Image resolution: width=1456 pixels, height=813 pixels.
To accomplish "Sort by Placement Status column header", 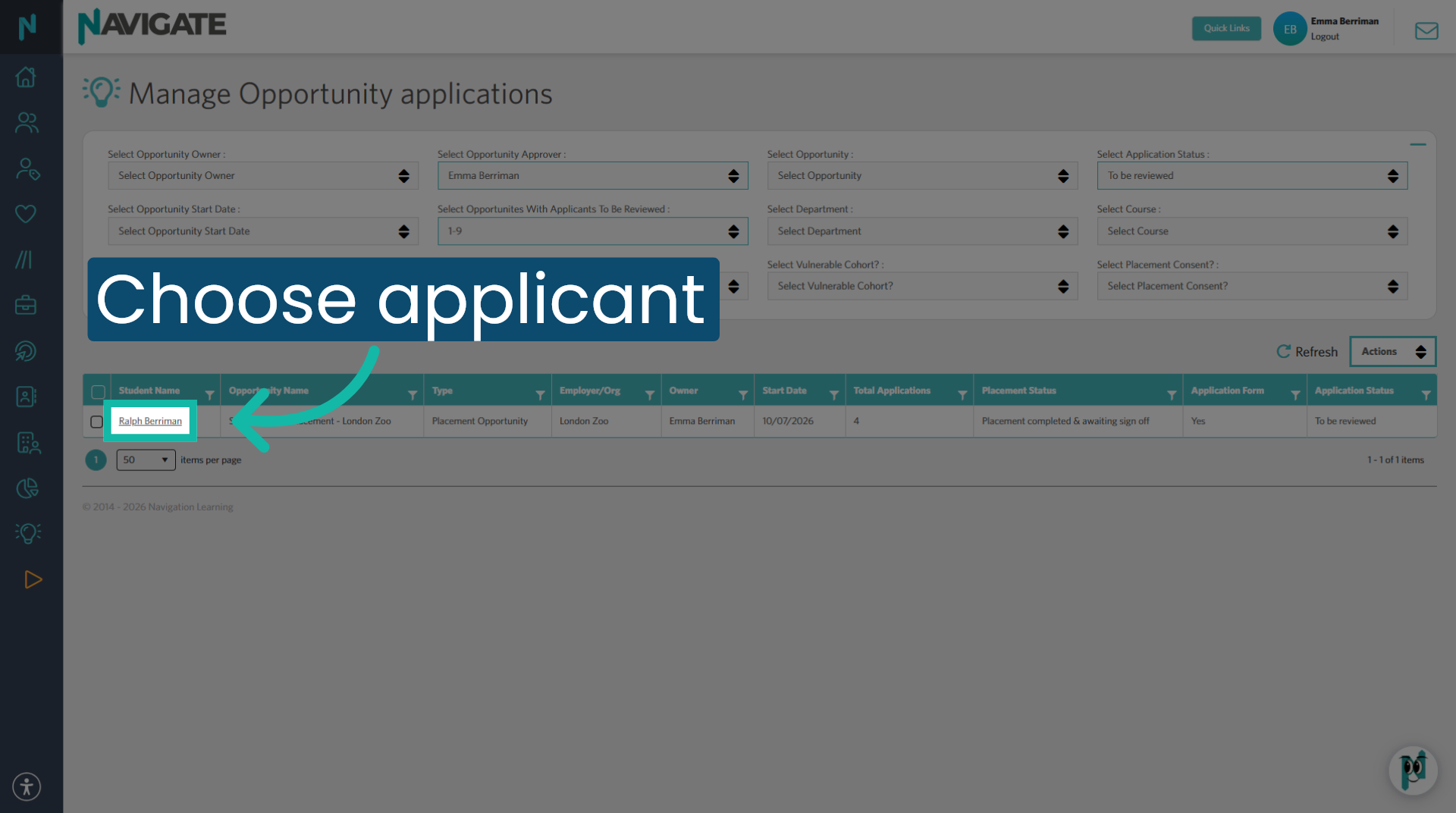I will (x=1018, y=391).
